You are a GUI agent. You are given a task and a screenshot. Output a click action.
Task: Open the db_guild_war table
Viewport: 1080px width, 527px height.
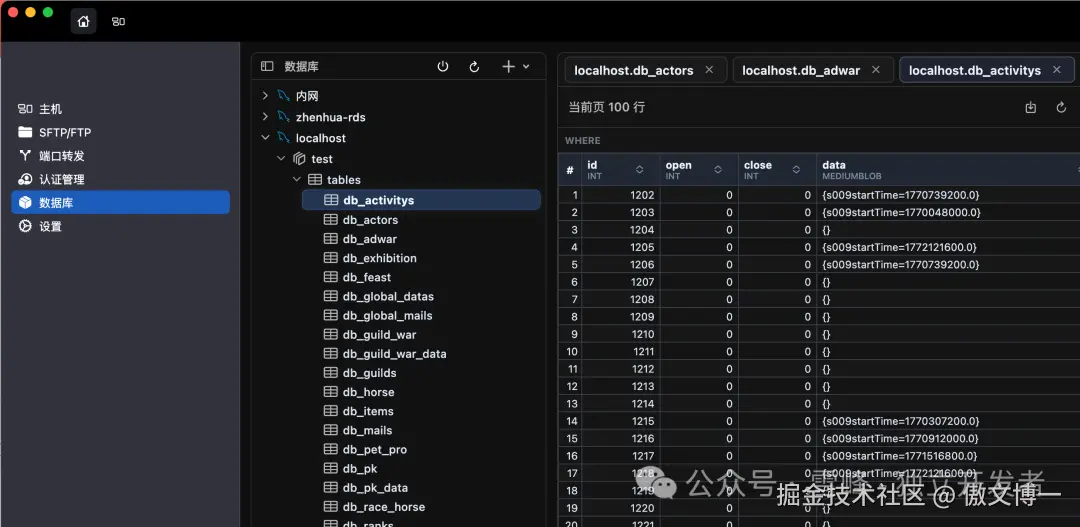(x=379, y=335)
